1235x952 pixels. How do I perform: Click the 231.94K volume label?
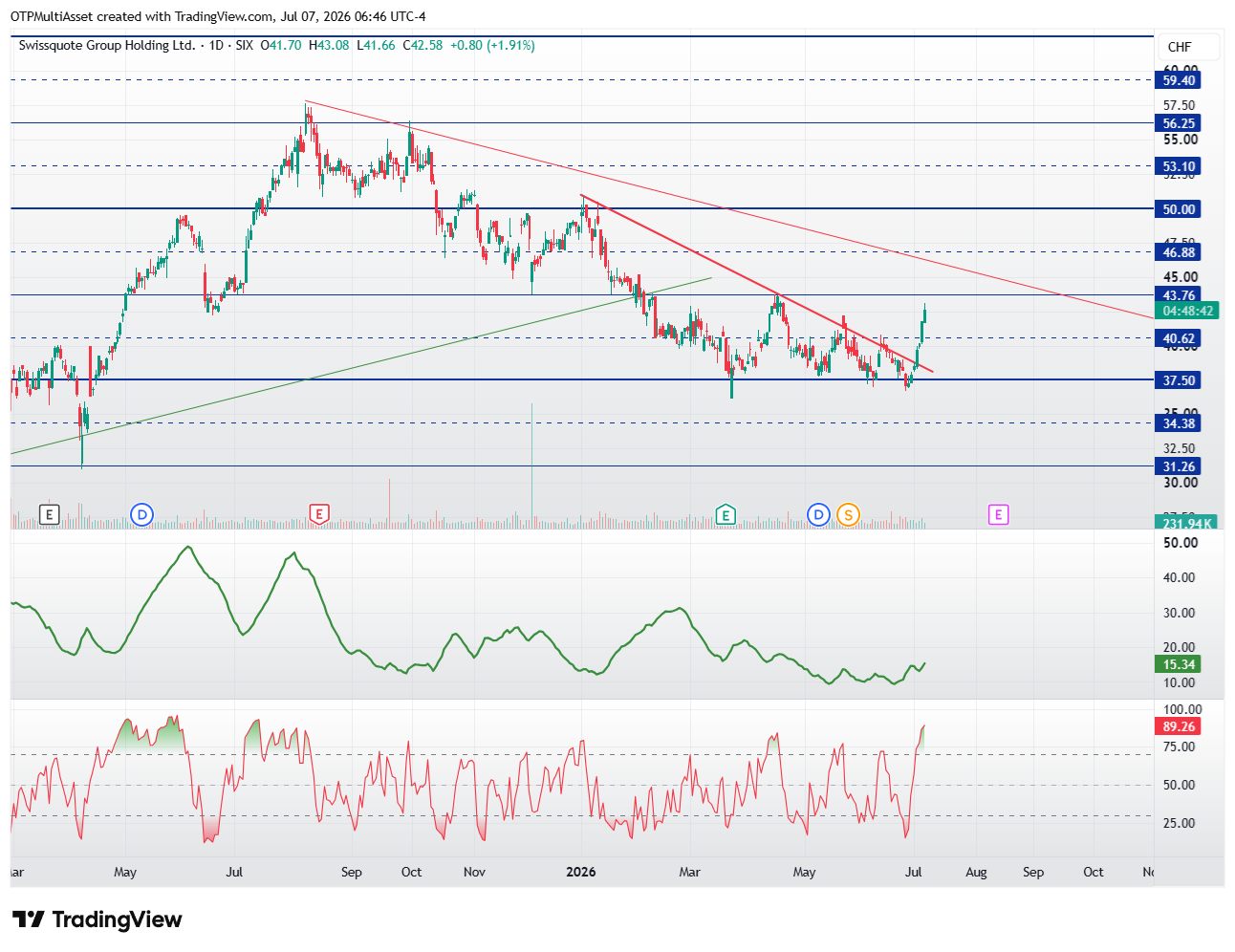pos(1186,523)
